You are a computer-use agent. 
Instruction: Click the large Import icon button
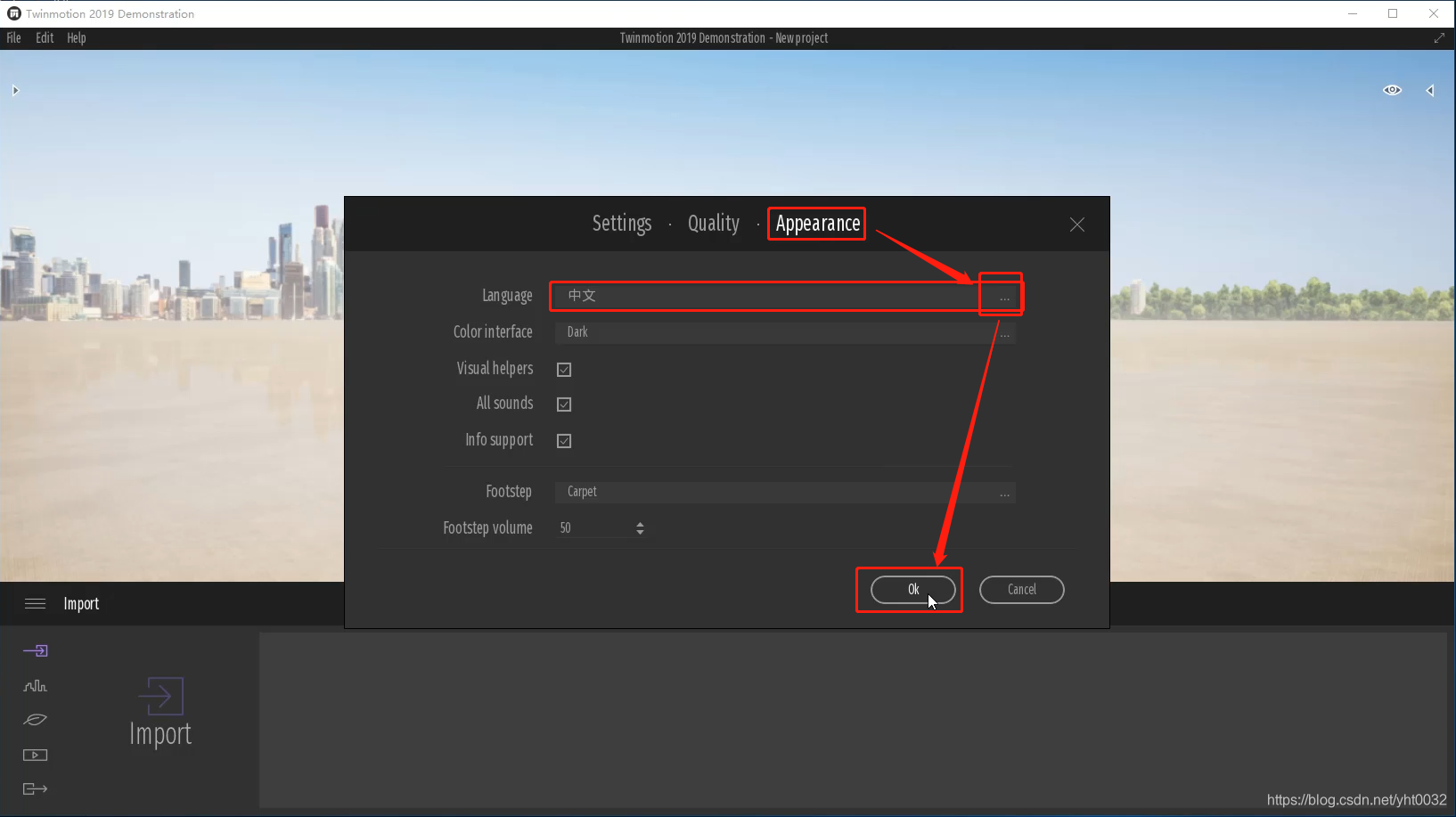pyautogui.click(x=160, y=712)
